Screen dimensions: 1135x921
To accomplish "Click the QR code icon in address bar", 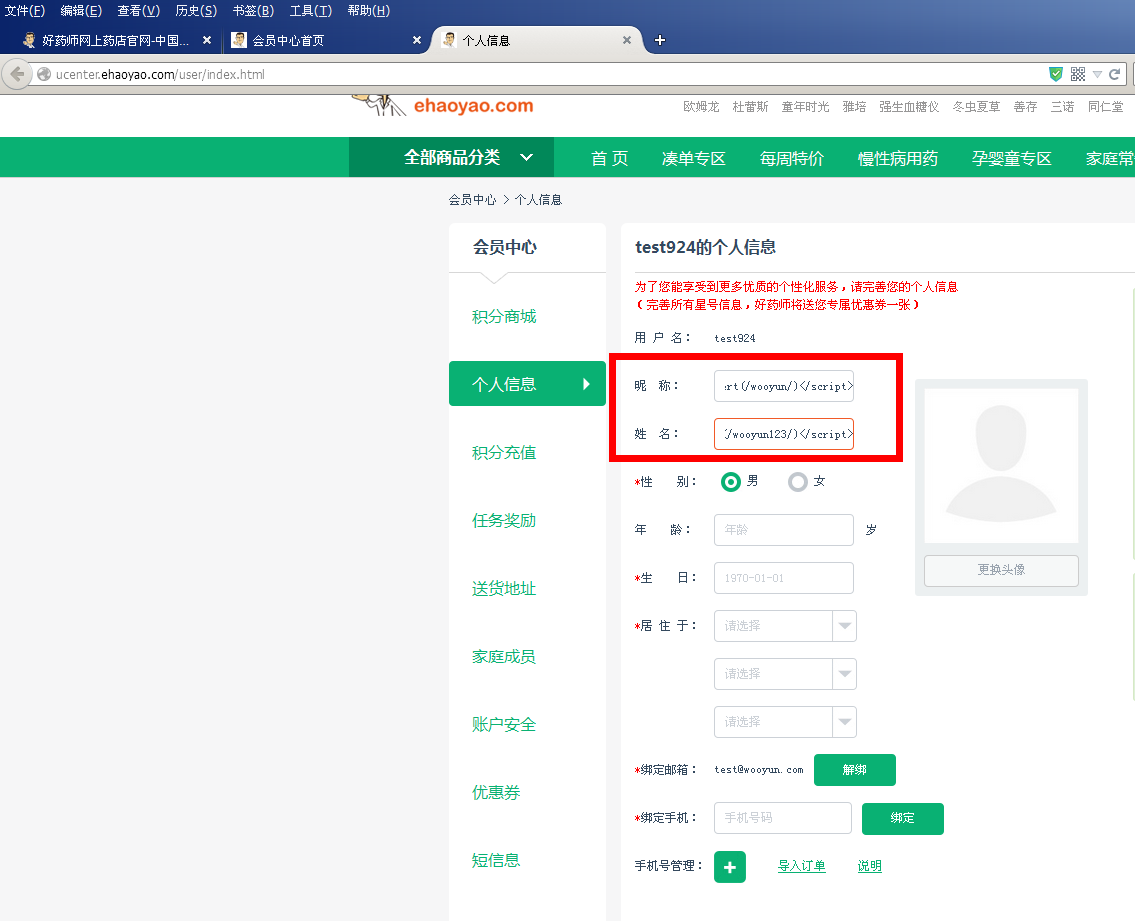I will [1078, 74].
